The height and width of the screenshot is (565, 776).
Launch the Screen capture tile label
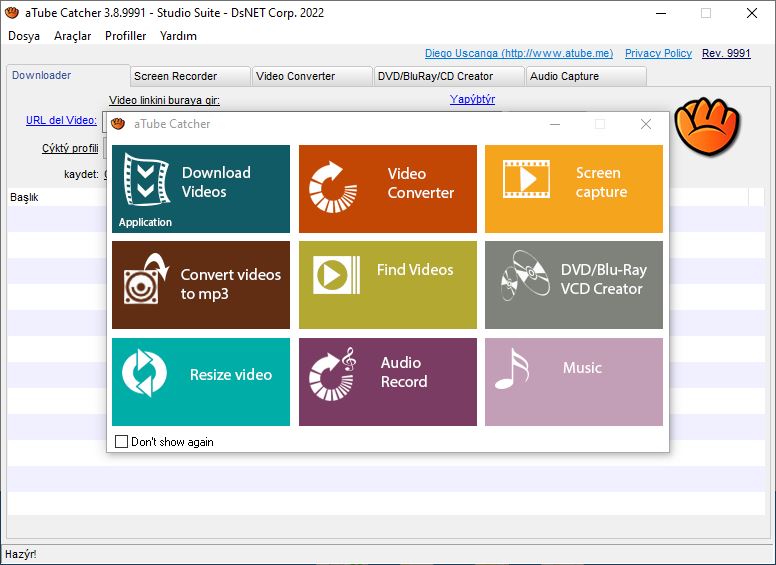(x=601, y=182)
